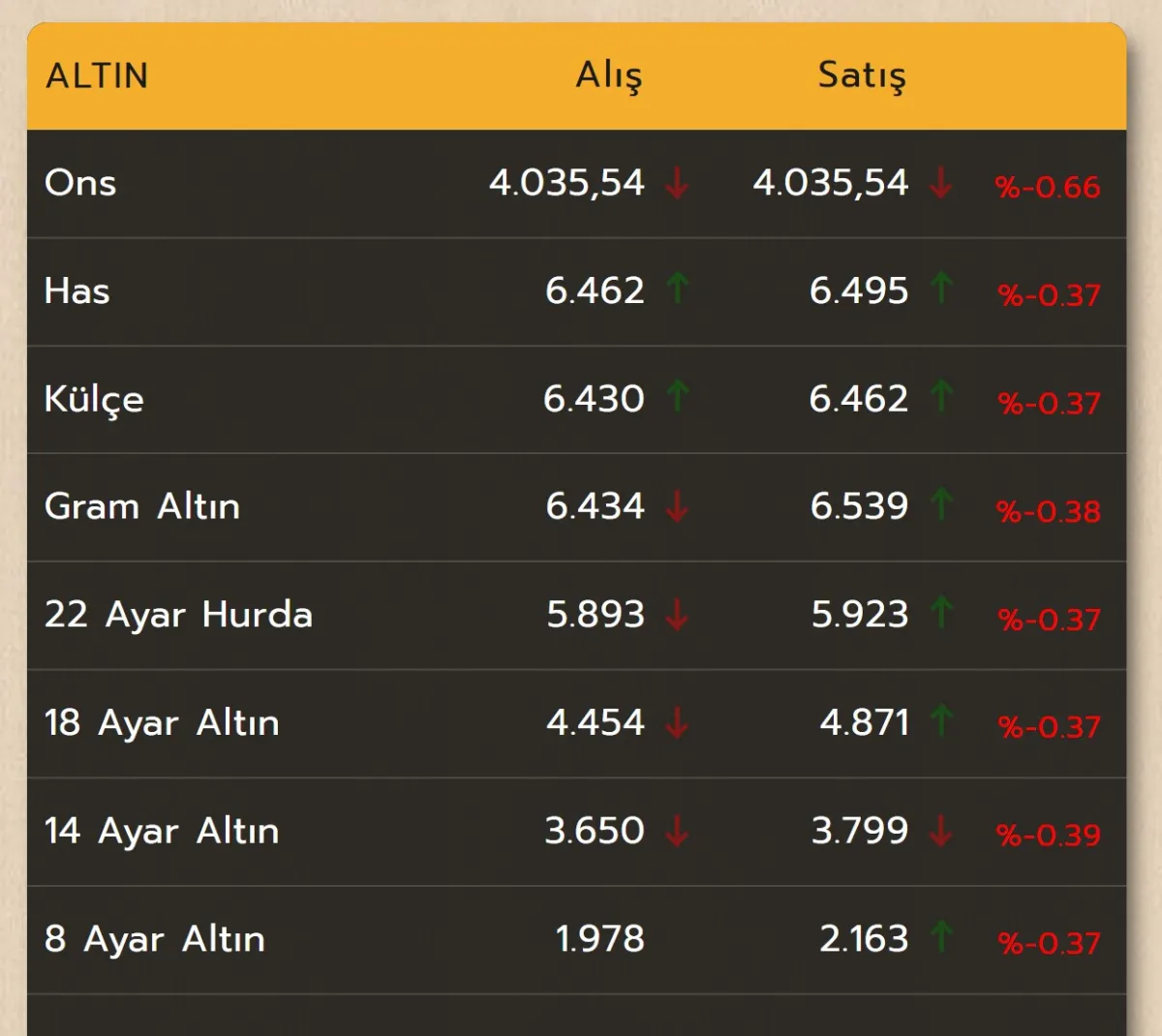The height and width of the screenshot is (1036, 1162).
Task: Click the green up arrow beside Gram Altın Satış 6.539
Action: click(940, 504)
